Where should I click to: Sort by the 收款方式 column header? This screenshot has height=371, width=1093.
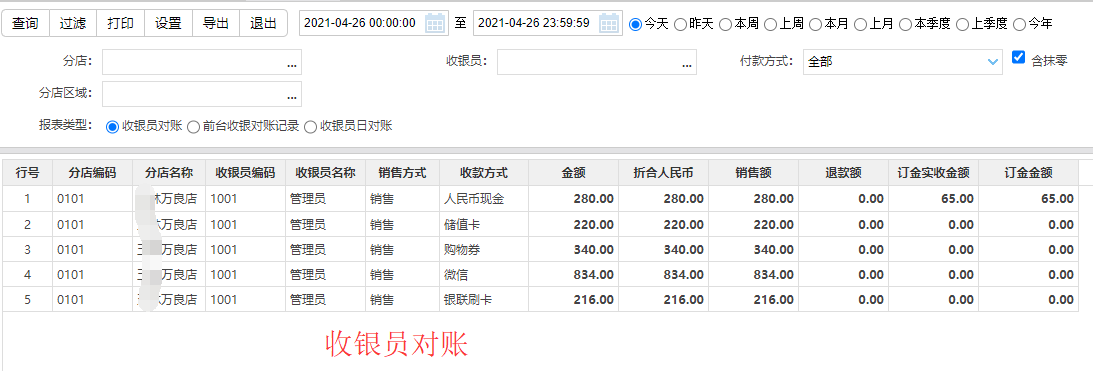click(484, 172)
